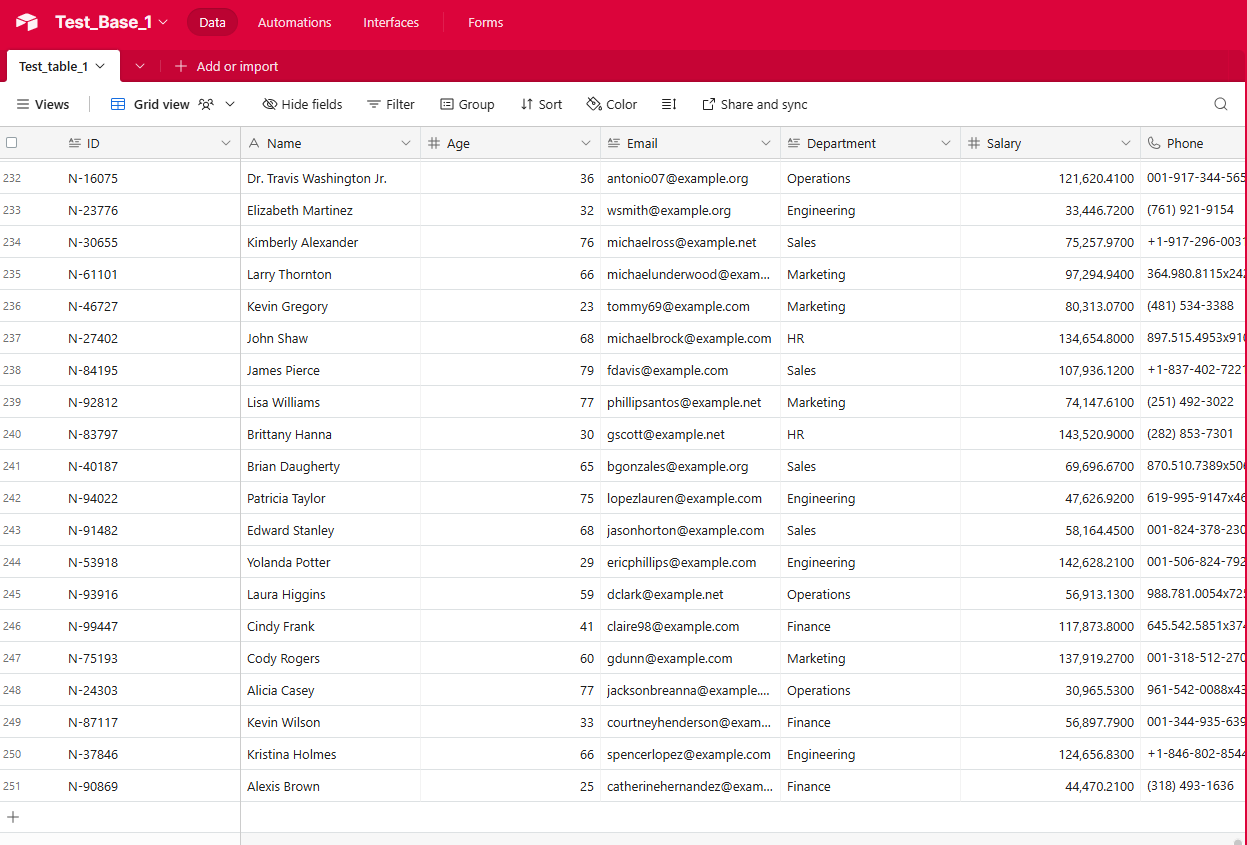Click the Group button

coord(467,104)
